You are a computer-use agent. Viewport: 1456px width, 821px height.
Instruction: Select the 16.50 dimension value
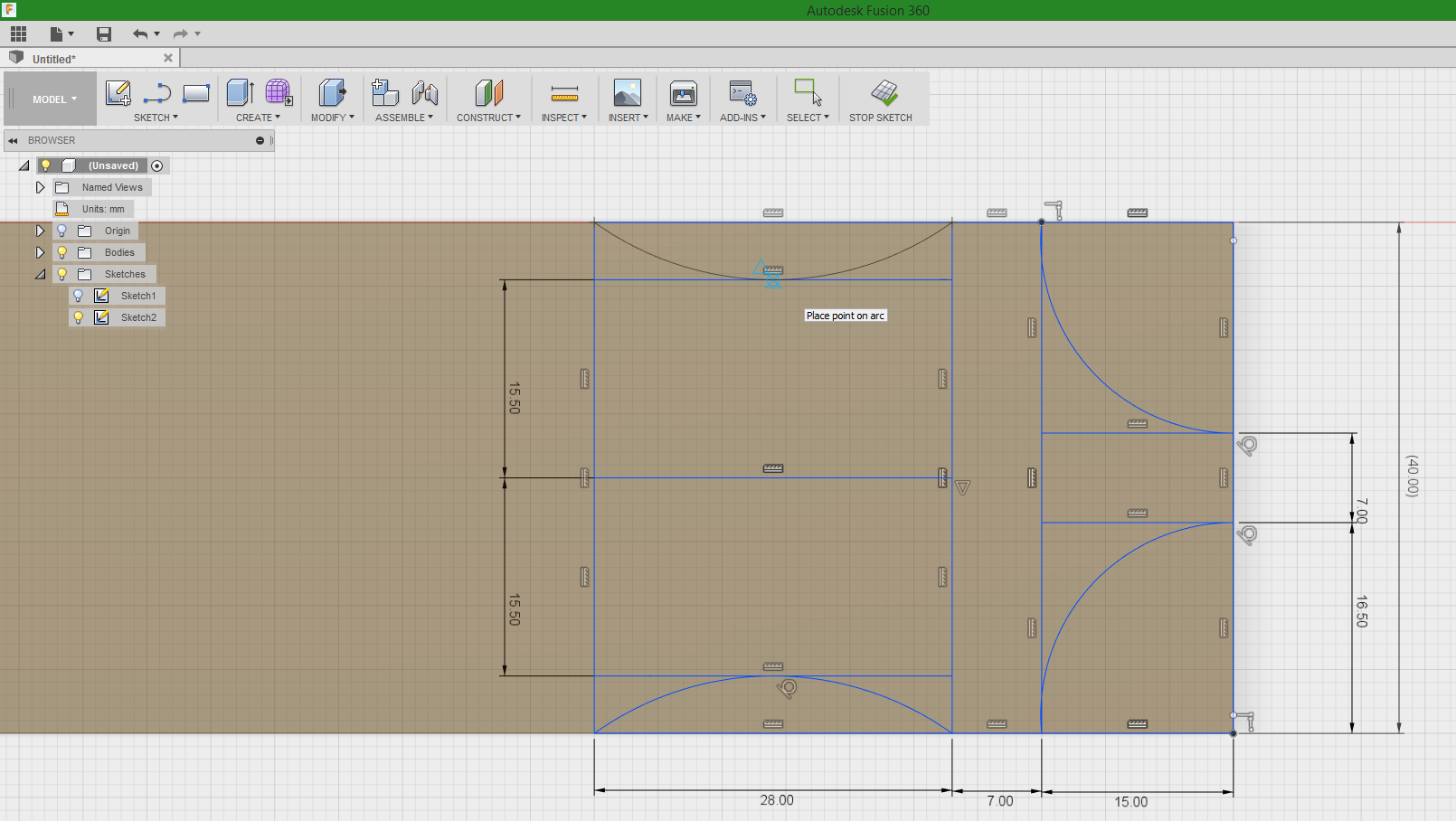pos(1362,611)
